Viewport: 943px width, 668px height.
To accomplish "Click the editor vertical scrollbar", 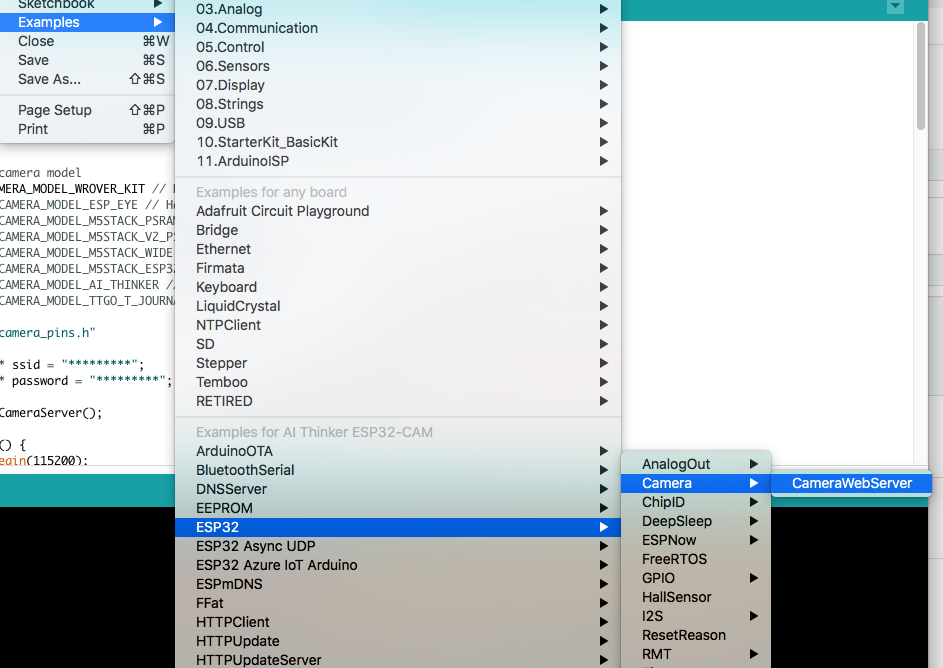I will pos(921,76).
